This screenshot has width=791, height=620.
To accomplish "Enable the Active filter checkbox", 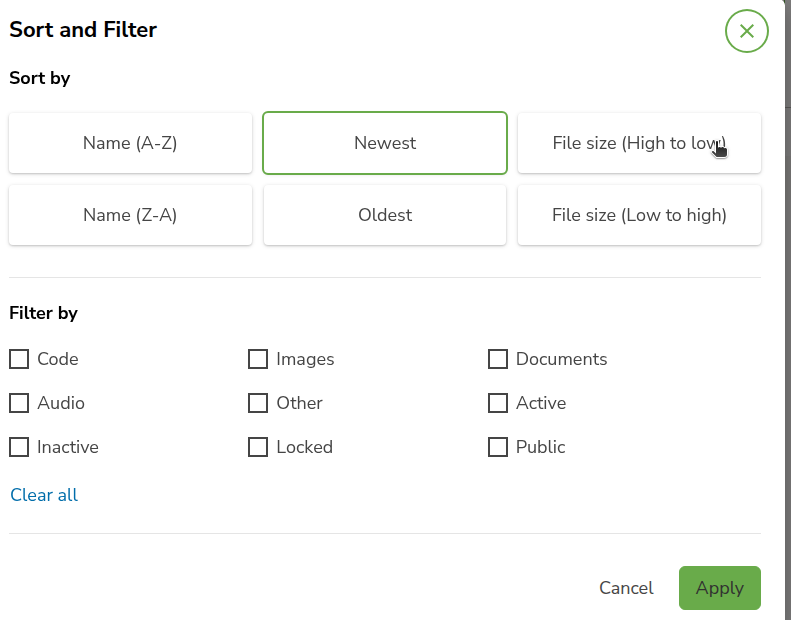I will coord(497,403).
